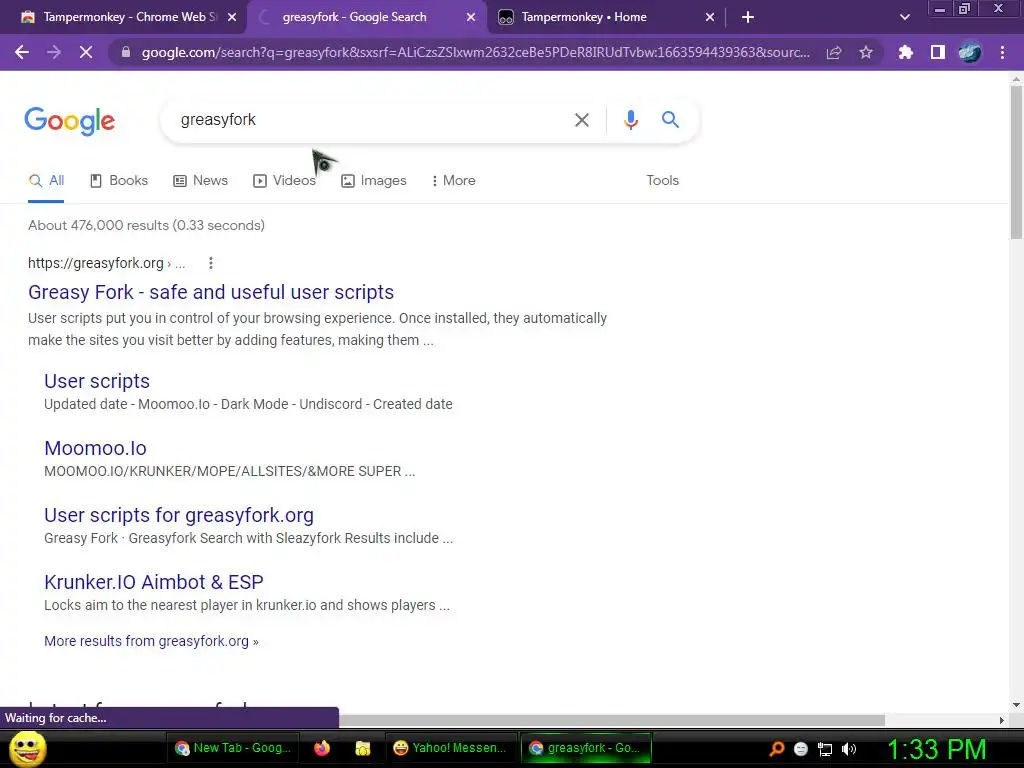Open the file folder taskbar icon
Screen dimensions: 1024x768
[362, 748]
